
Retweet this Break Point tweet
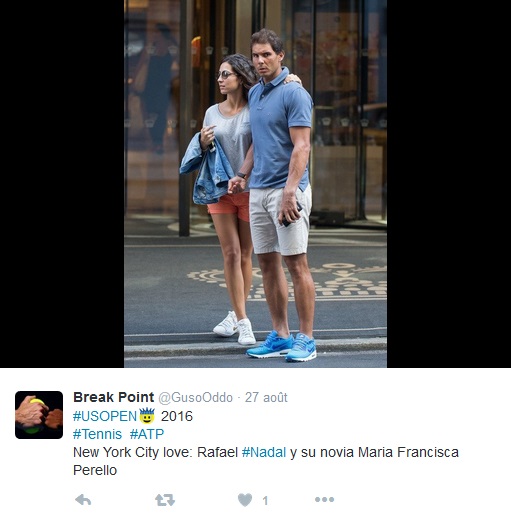point(165,500)
